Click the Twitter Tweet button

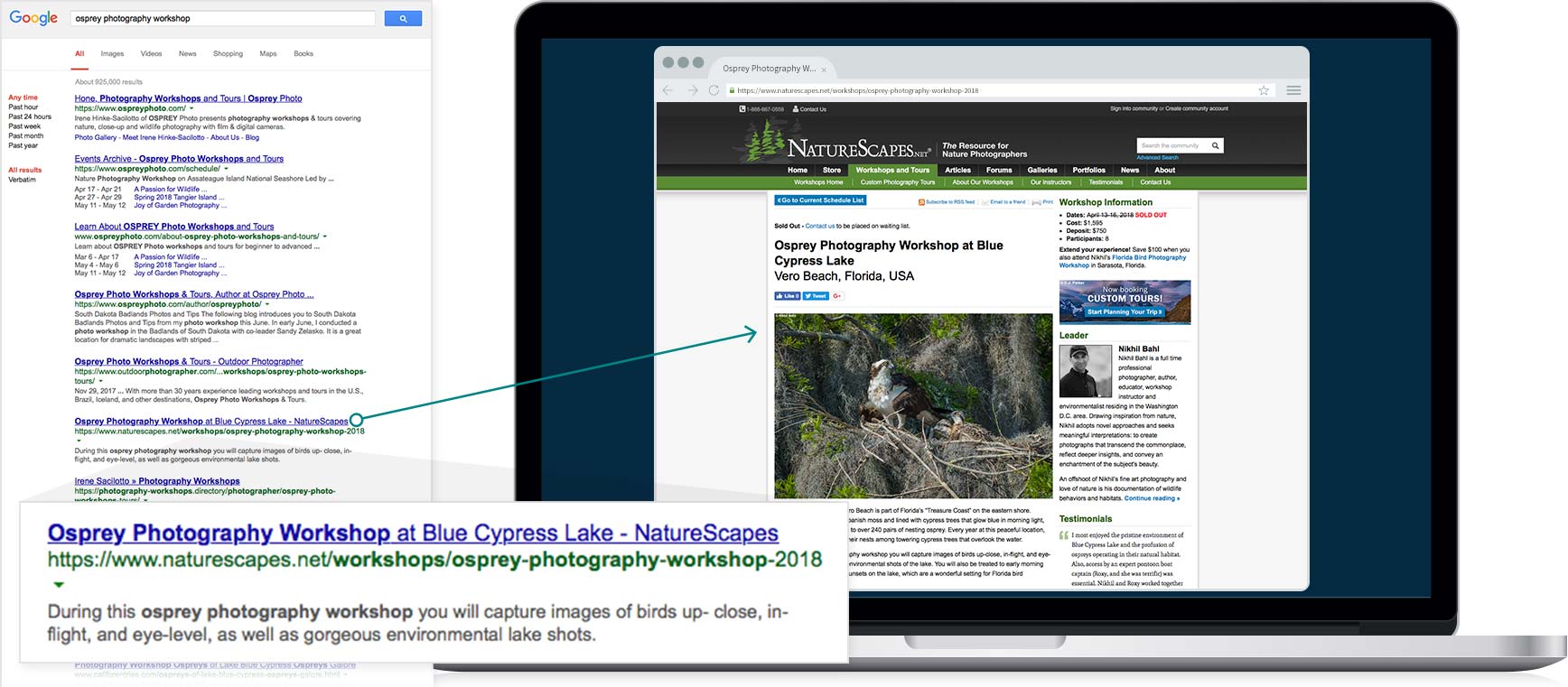(x=816, y=296)
